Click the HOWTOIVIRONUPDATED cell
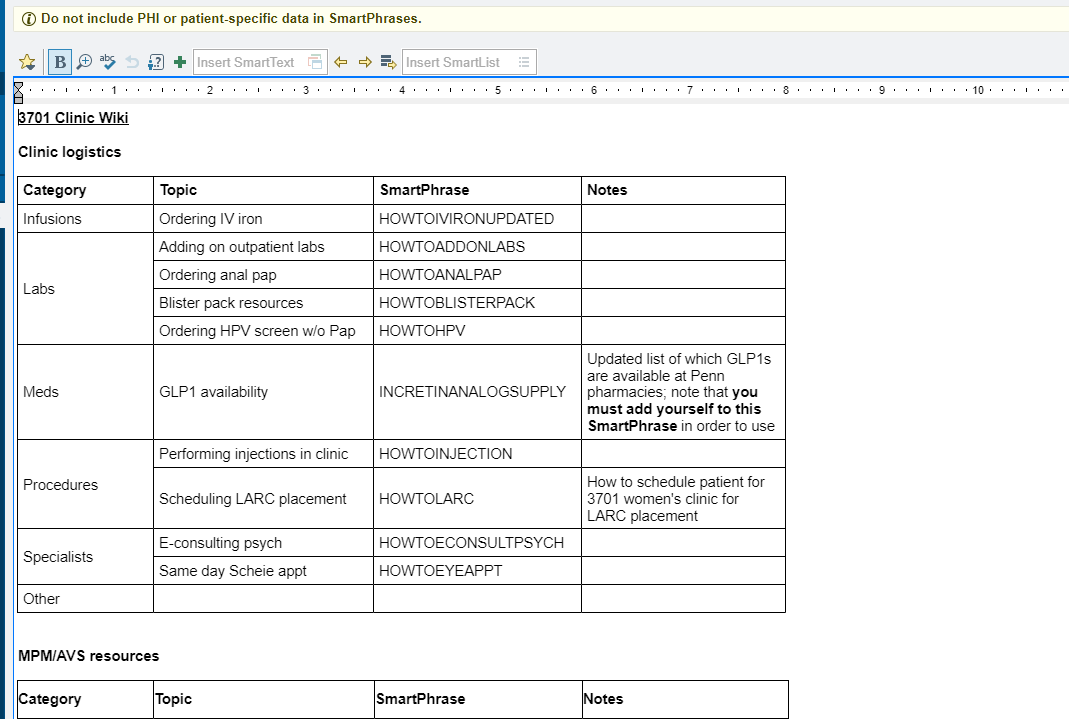The width and height of the screenshot is (1069, 719). 477,219
